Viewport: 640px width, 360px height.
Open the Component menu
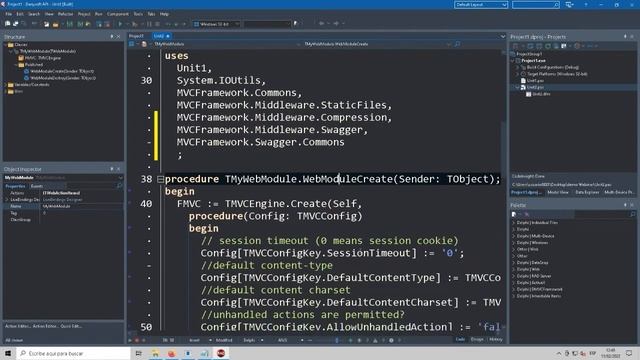click(118, 14)
